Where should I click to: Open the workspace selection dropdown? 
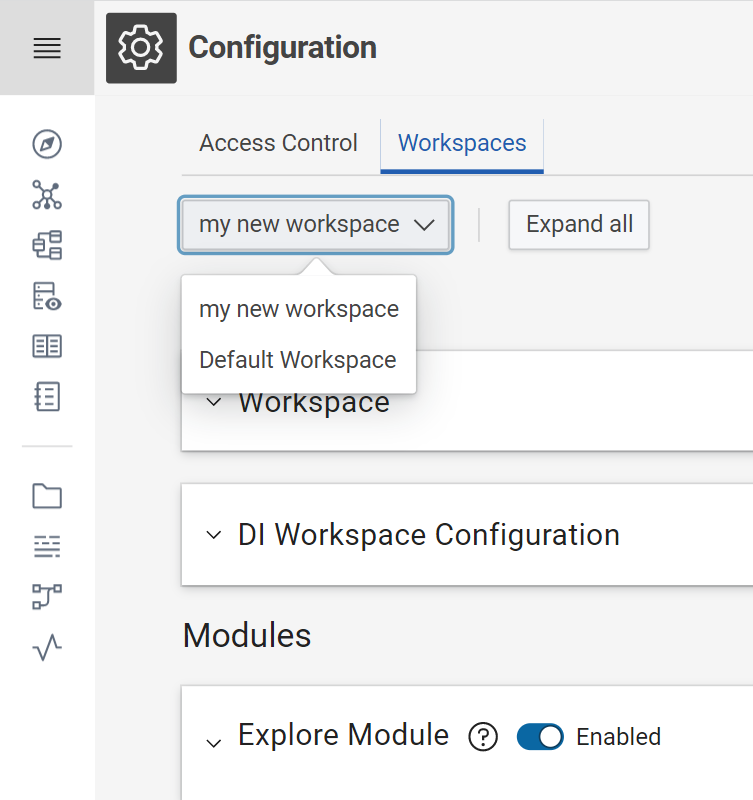(315, 224)
